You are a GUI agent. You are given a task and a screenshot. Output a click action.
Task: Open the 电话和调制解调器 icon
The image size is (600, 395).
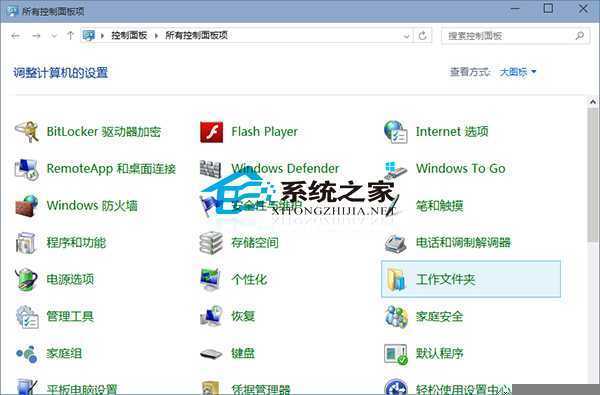[x=396, y=243]
